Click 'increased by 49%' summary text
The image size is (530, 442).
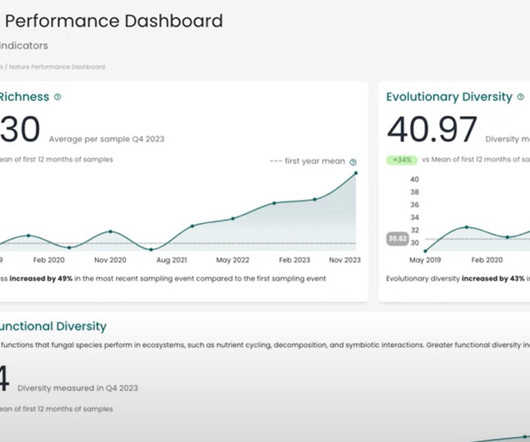pos(41,279)
